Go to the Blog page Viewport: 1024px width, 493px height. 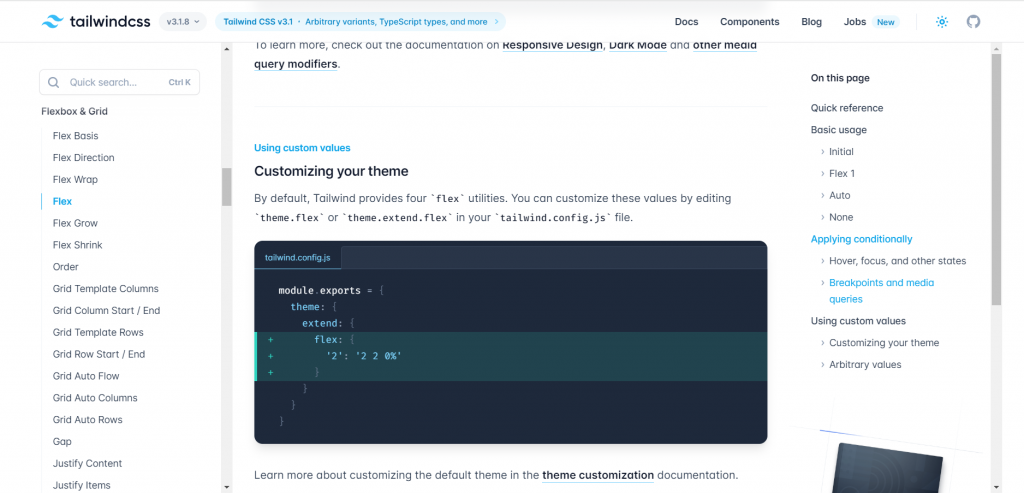pos(811,21)
